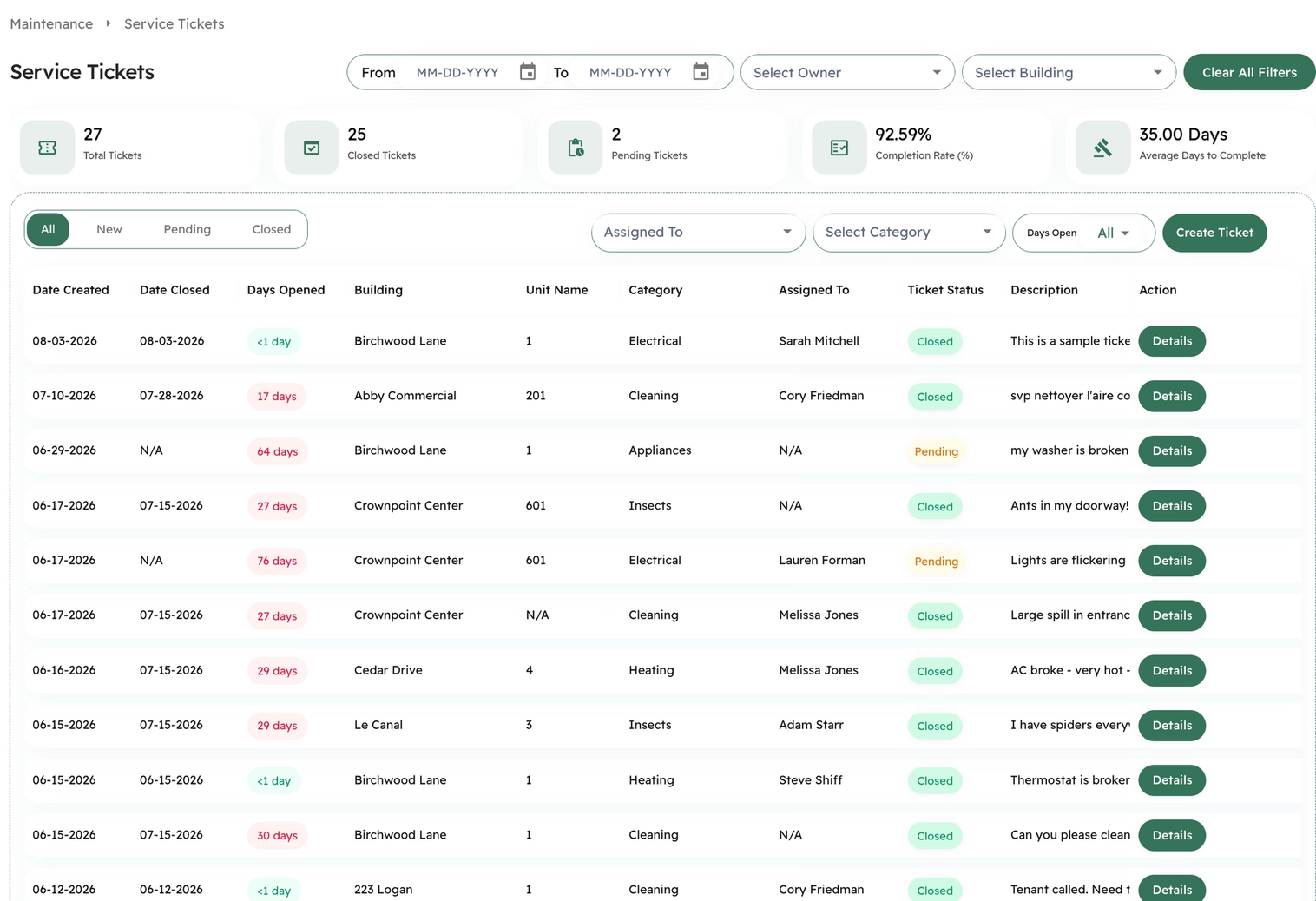Click the Steve Shiff assignee cell
1316x901 pixels.
tap(811, 780)
